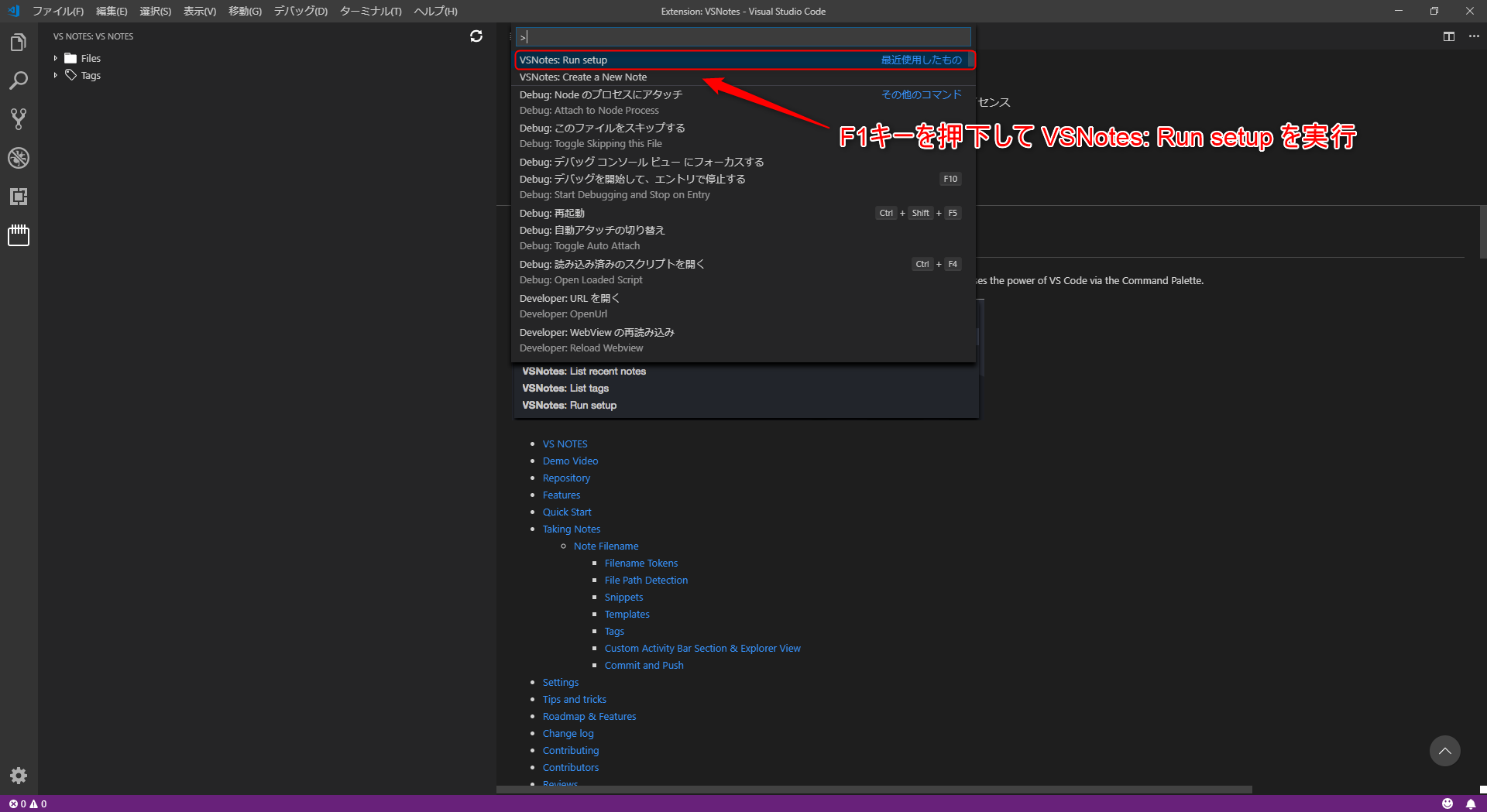The height and width of the screenshot is (812, 1487).
Task: Choose 'Debug: Open Loaded Script' command
Action: coord(743,272)
